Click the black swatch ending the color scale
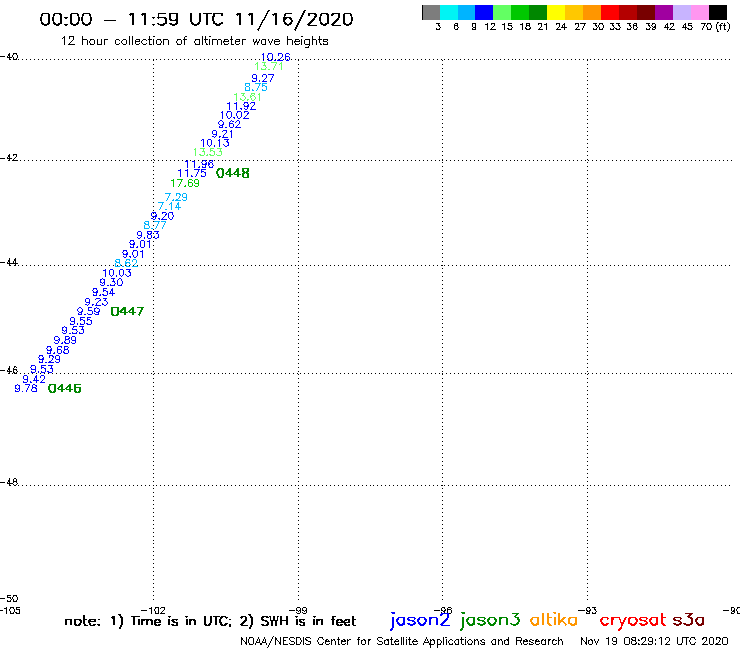 point(718,12)
